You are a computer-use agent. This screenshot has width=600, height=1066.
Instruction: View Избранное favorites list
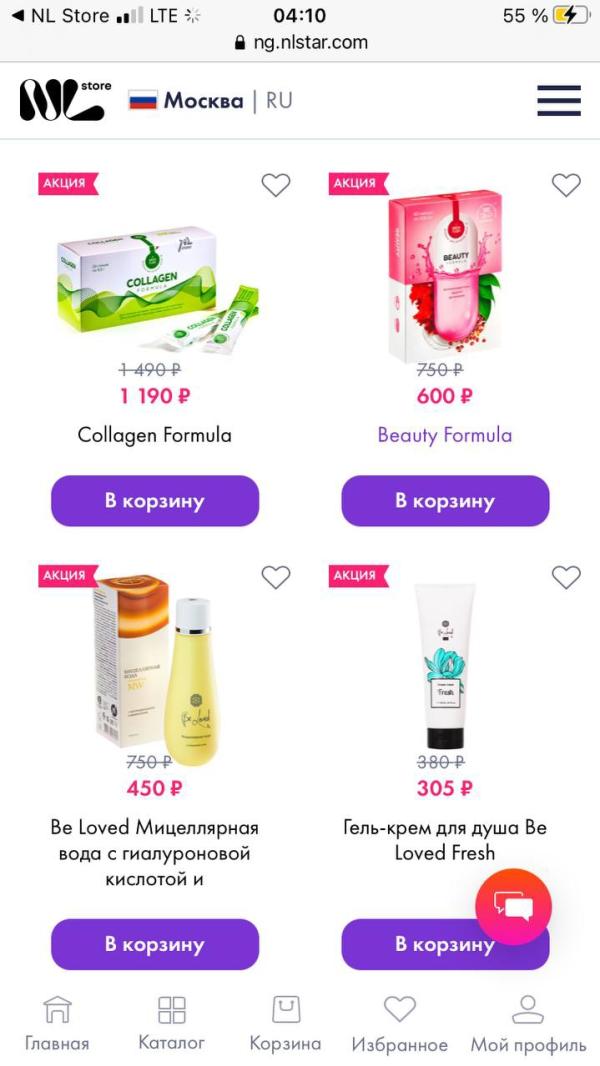pos(400,1023)
